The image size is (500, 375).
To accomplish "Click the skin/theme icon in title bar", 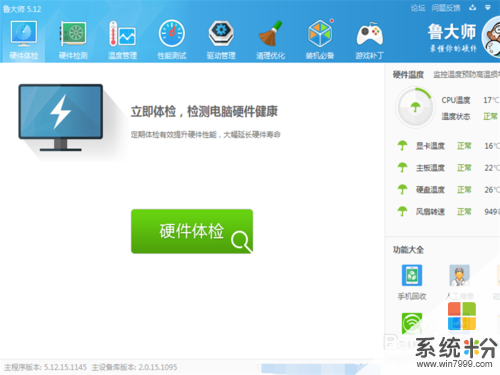I will [x=473, y=7].
